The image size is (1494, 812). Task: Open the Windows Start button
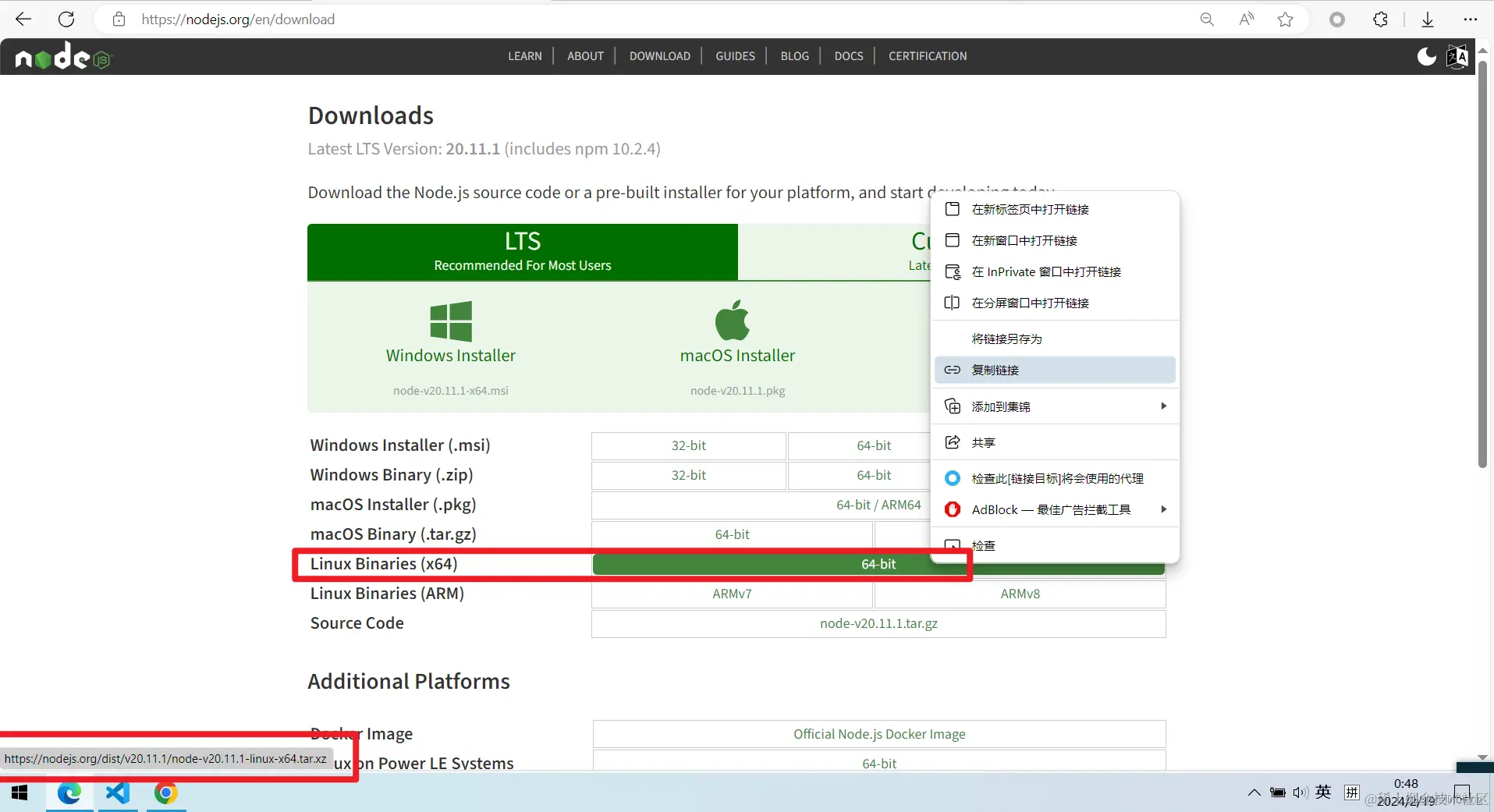(x=20, y=792)
